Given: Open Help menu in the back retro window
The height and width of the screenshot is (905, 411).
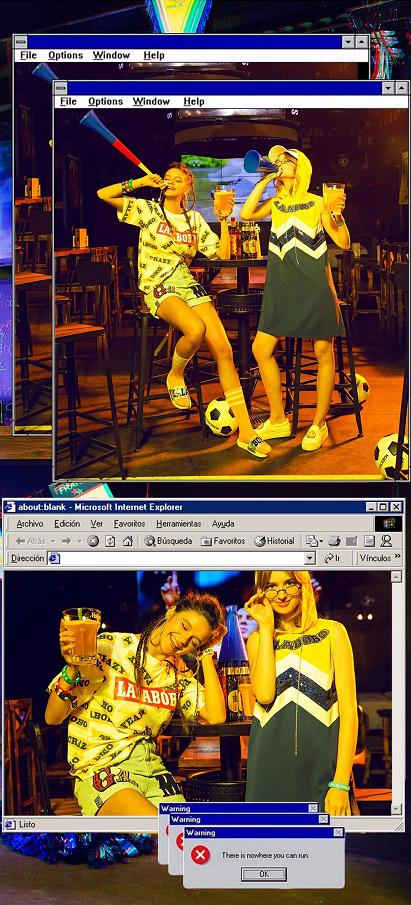Looking at the screenshot, I should 154,55.
